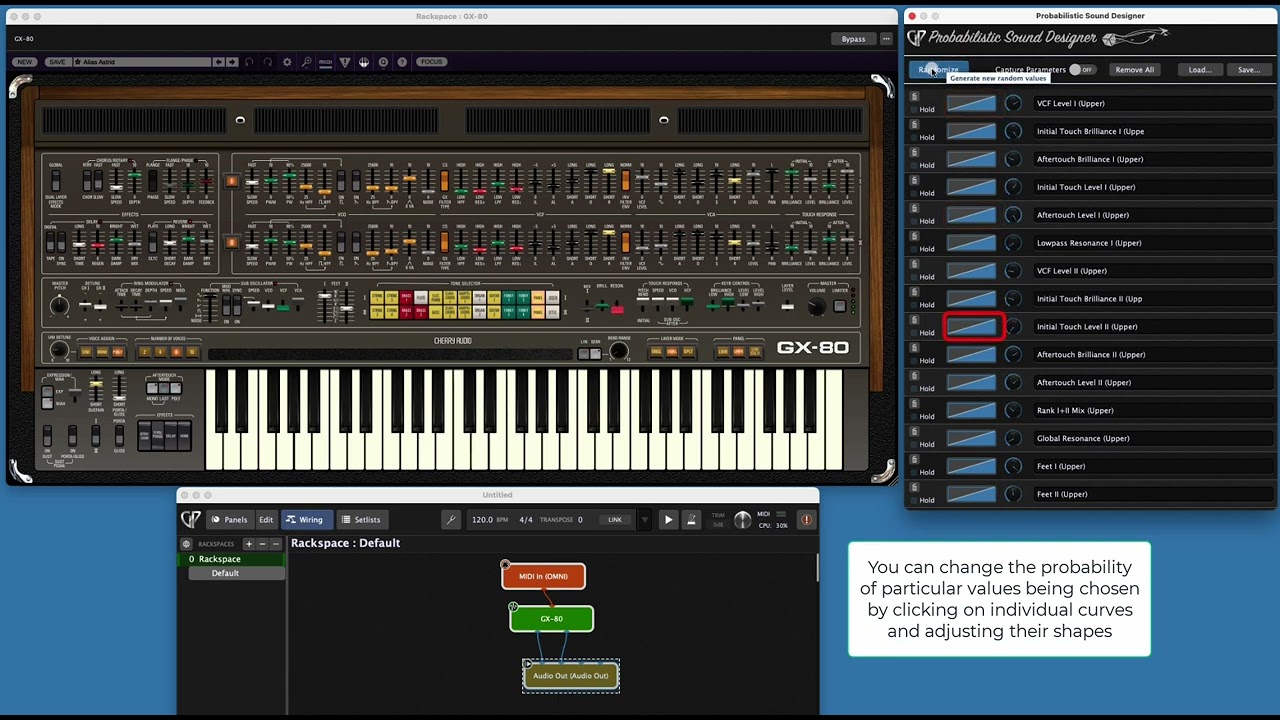The width and height of the screenshot is (1280, 720).
Task: Open the curve for Initial Touch Level II (Upper)
Action: pyautogui.click(x=971, y=327)
